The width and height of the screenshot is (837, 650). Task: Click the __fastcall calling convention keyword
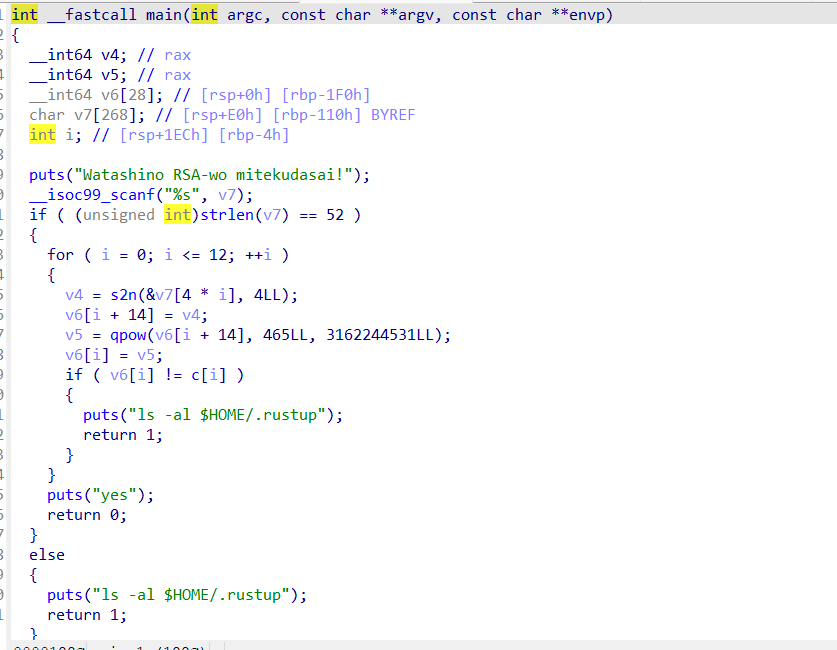[x=92, y=15]
